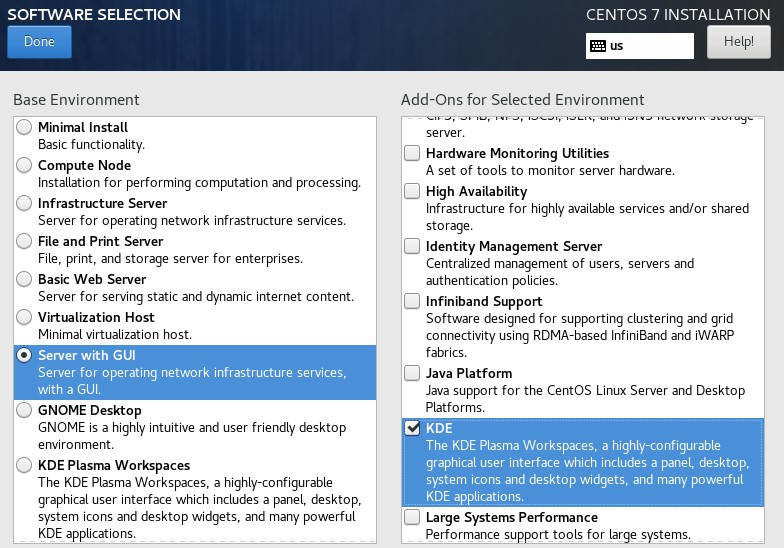Click 'Installation for performing computation and processing.'
This screenshot has height=548, width=784.
pyautogui.click(x=200, y=182)
